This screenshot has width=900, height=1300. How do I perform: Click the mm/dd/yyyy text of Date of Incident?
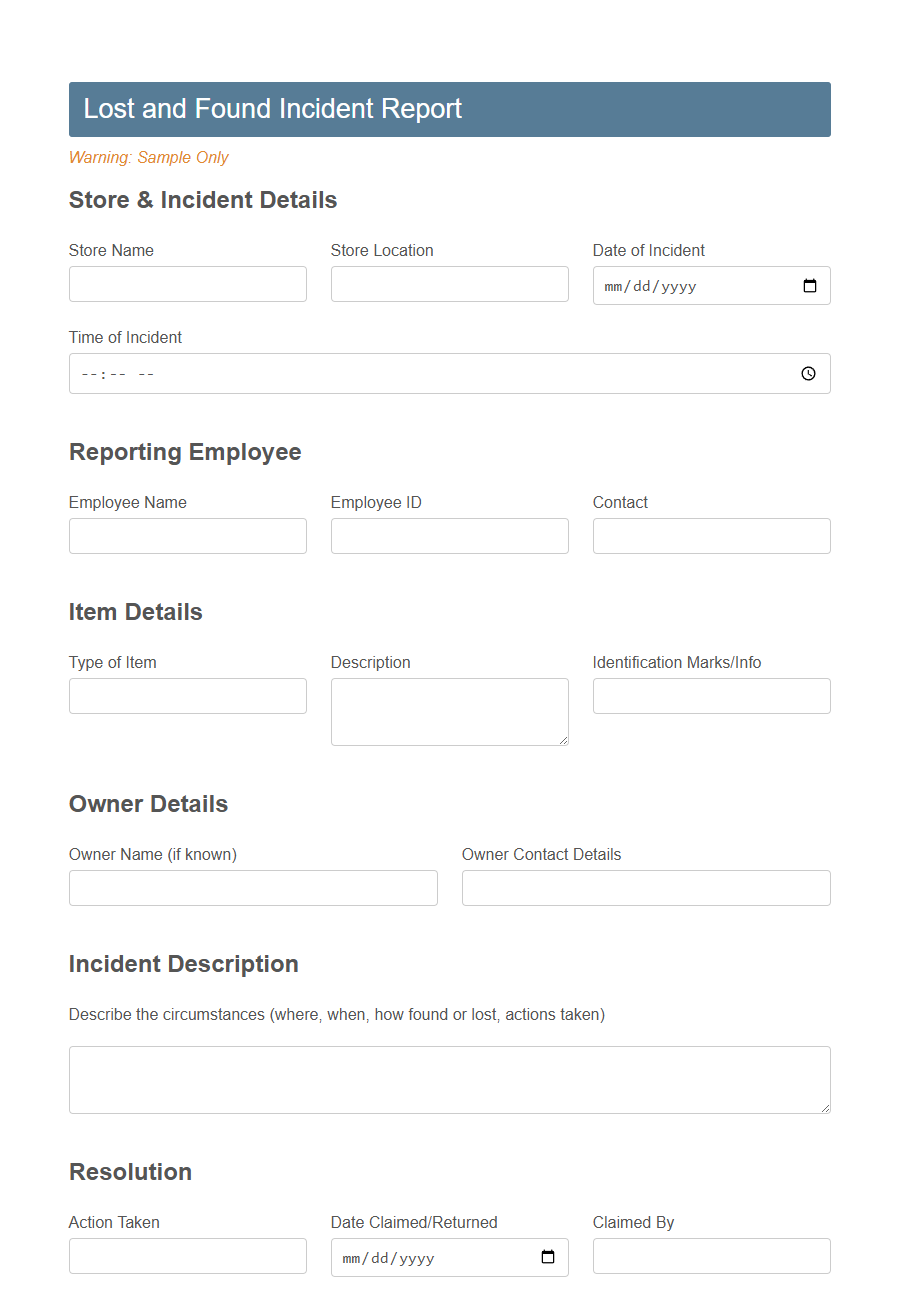[x=648, y=285]
